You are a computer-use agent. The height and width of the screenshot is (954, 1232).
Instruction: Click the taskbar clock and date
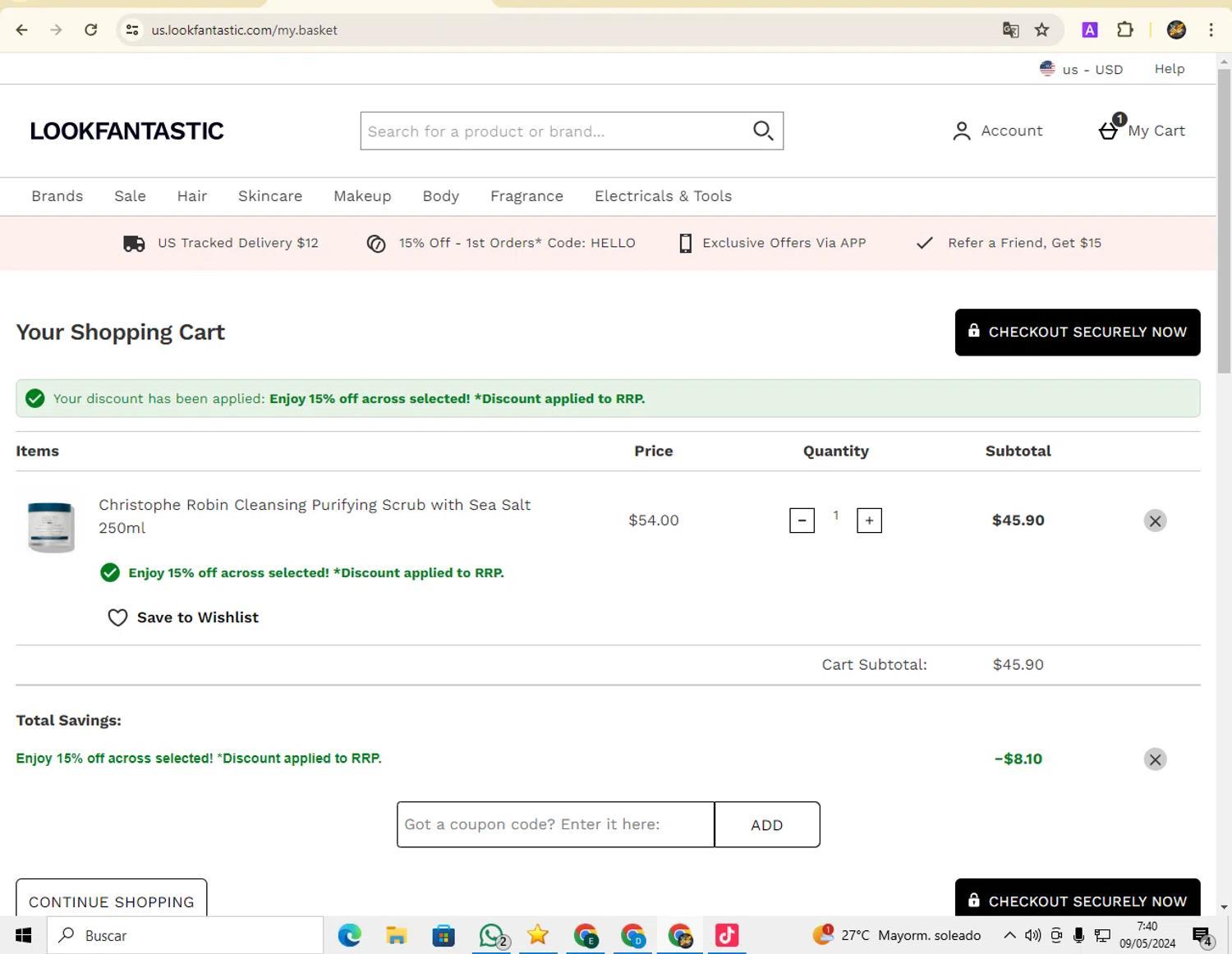(1147, 935)
